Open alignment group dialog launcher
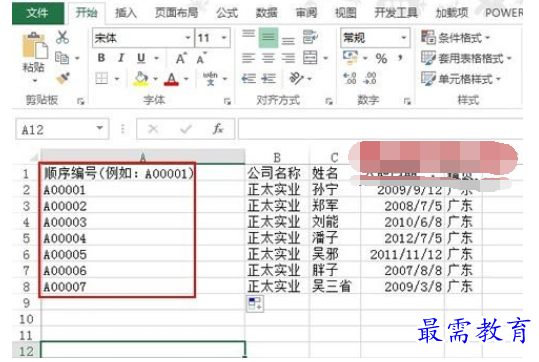Viewport: 539px width, 362px height. 329,101
